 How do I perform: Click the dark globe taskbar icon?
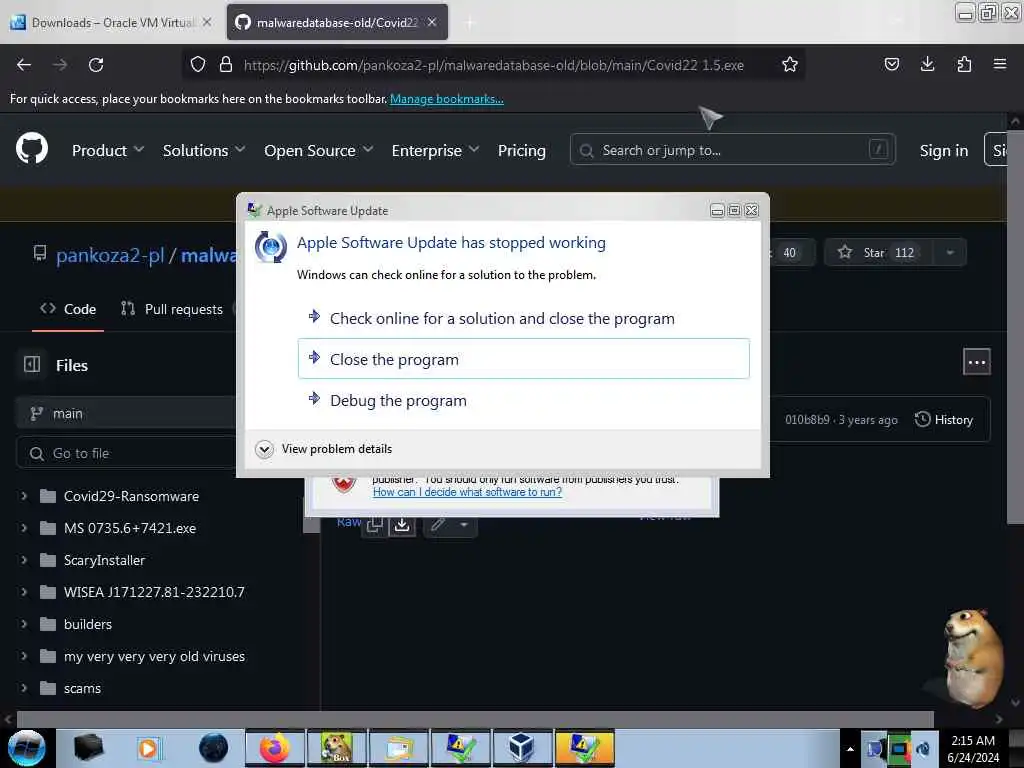(214, 748)
